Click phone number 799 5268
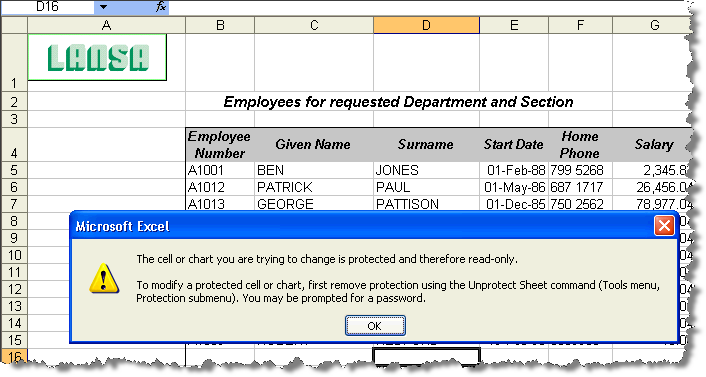Screen dimensions: 706x377 click(x=580, y=170)
